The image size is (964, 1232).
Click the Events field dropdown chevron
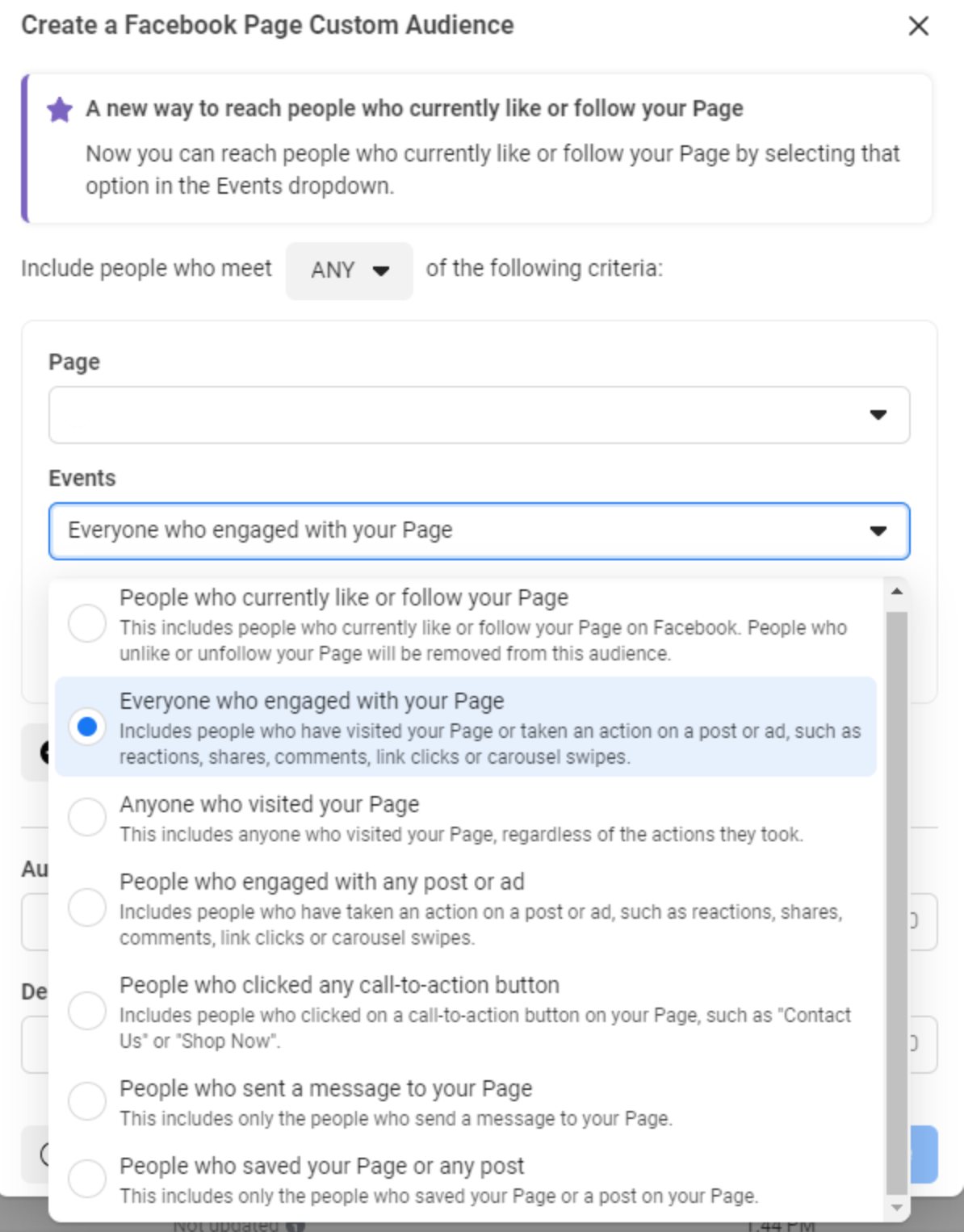click(x=877, y=530)
